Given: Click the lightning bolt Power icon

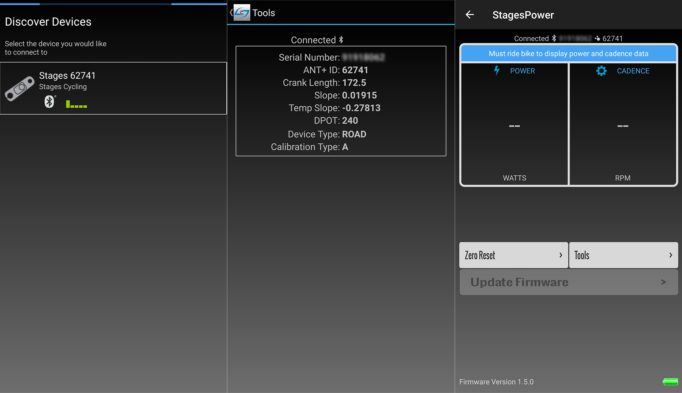Looking at the screenshot, I should click(497, 70).
